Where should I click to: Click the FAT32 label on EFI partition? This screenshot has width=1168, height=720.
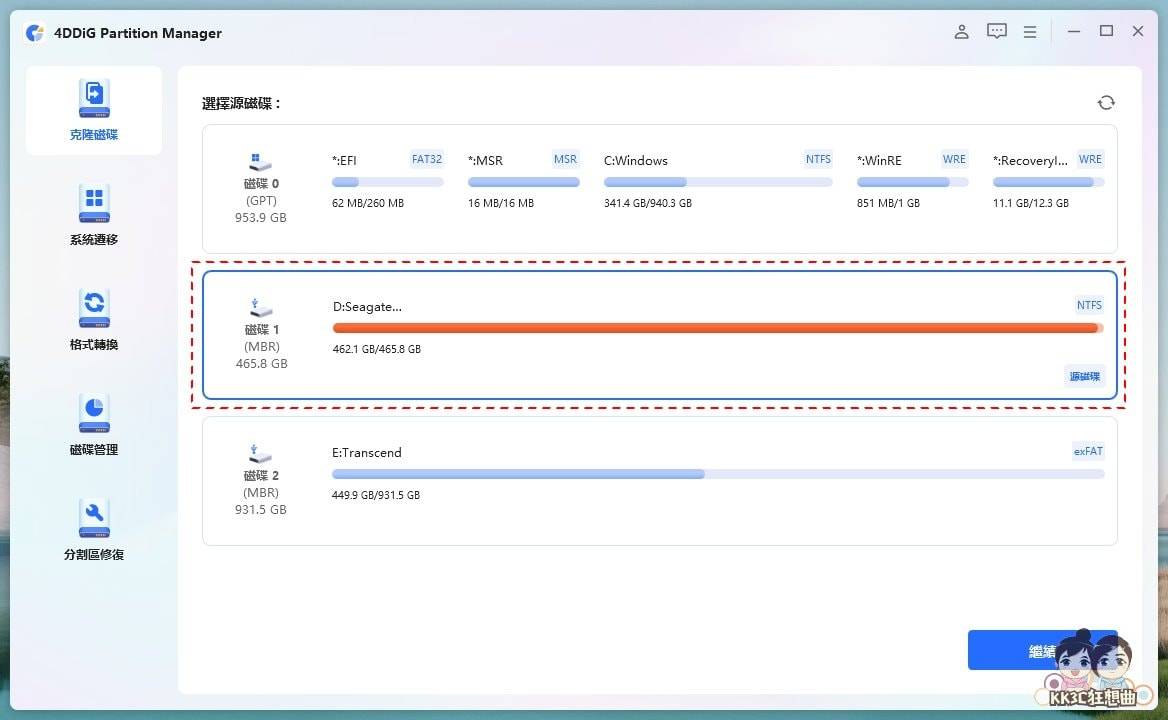427,158
